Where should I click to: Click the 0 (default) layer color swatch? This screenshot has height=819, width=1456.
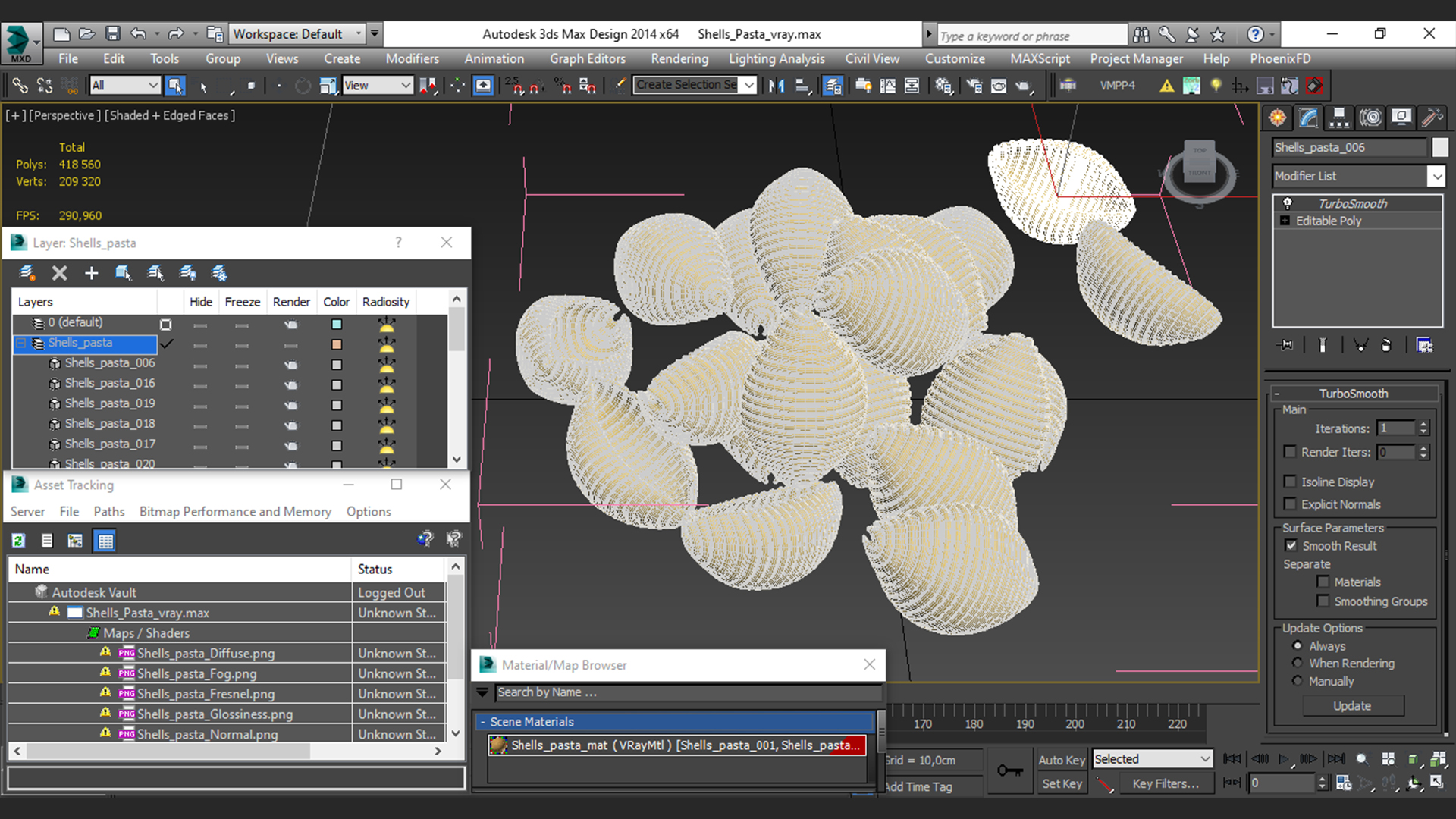tap(337, 324)
